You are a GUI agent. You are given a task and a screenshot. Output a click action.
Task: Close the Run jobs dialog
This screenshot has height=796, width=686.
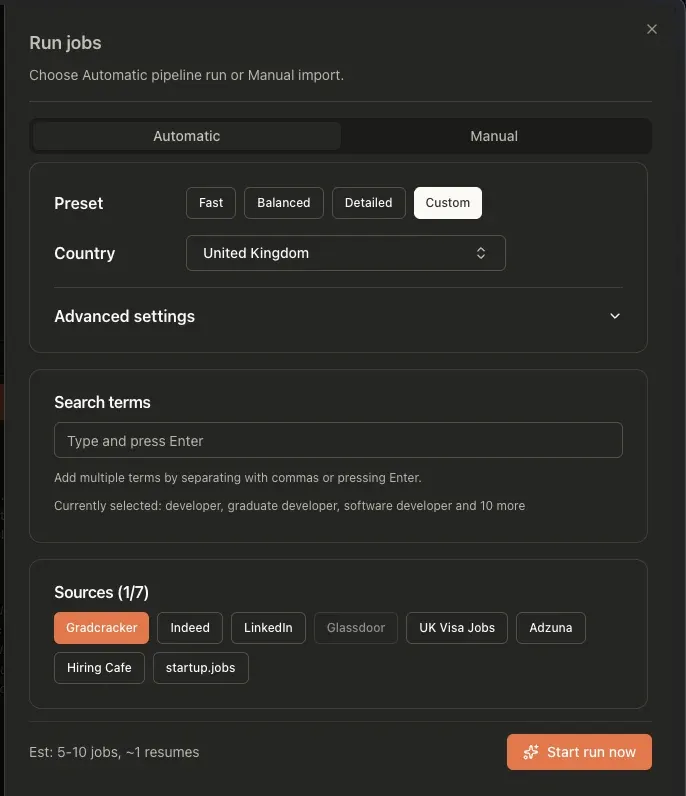(x=651, y=29)
